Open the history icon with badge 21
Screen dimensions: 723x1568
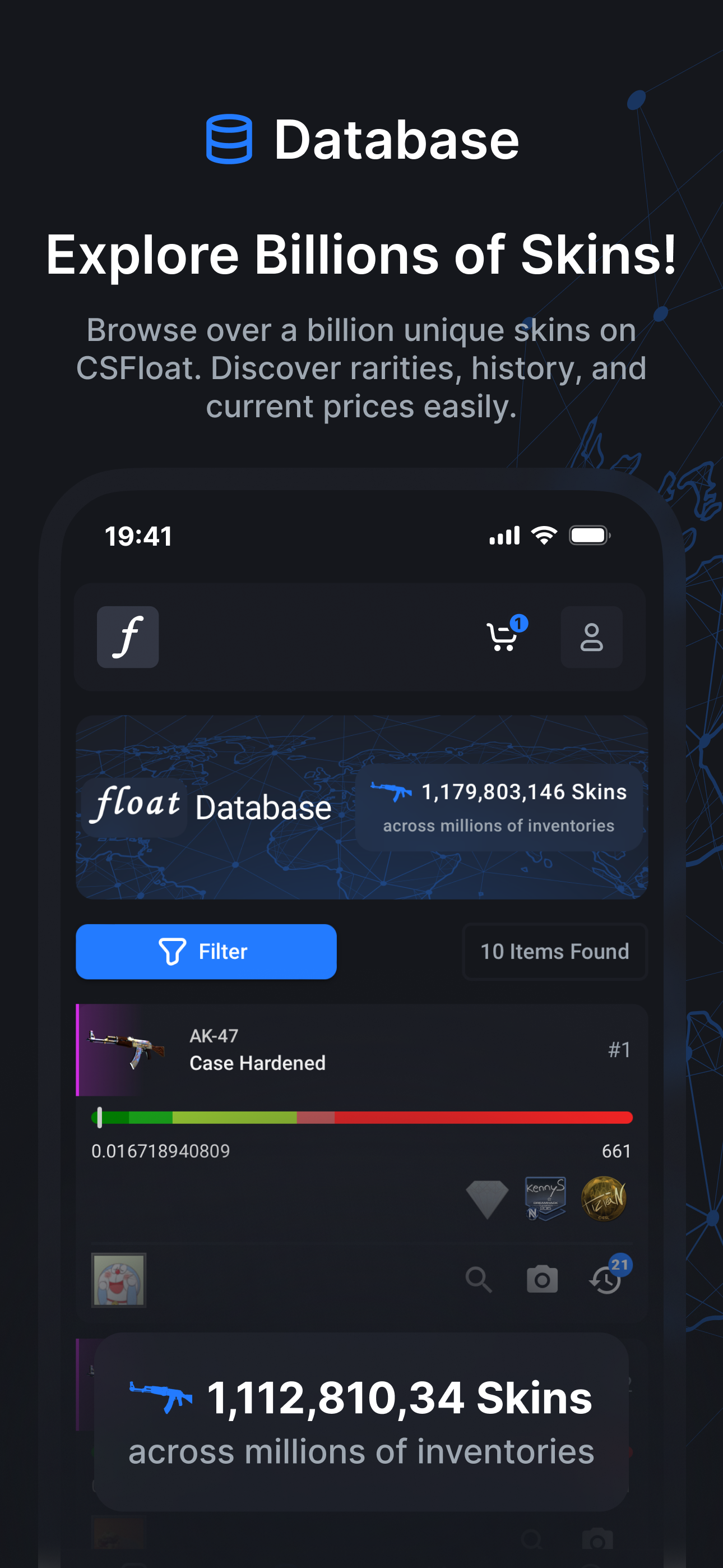point(609,1275)
